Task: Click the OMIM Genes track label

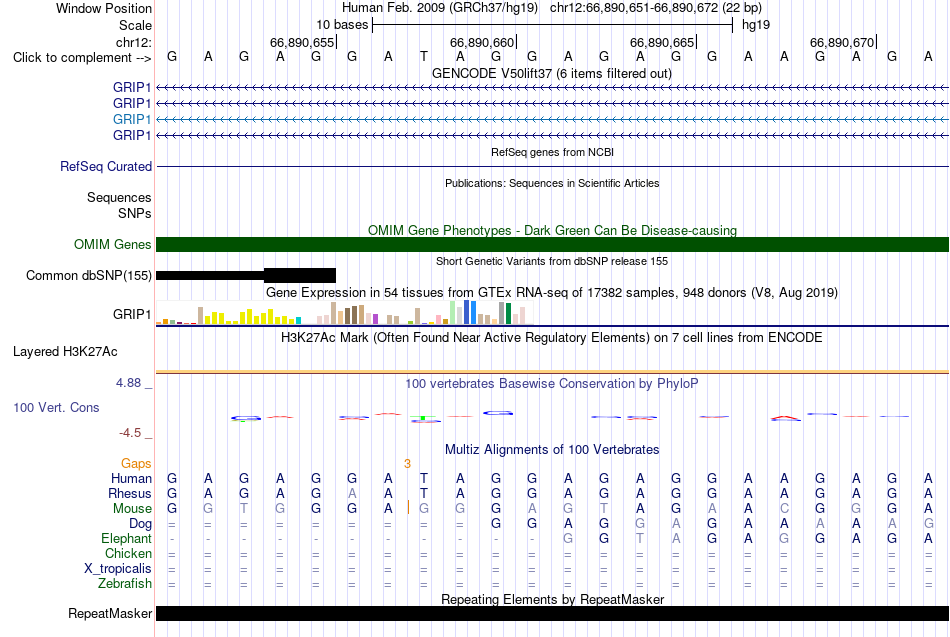Action: [x=112, y=244]
